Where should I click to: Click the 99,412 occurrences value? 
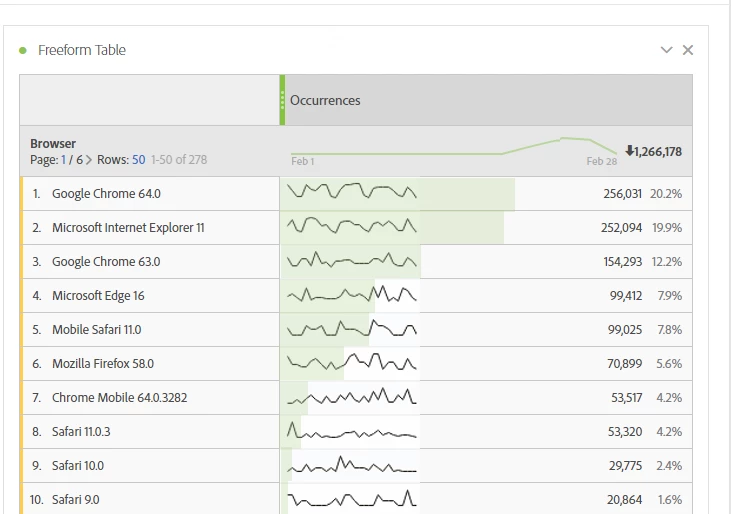[x=626, y=295]
